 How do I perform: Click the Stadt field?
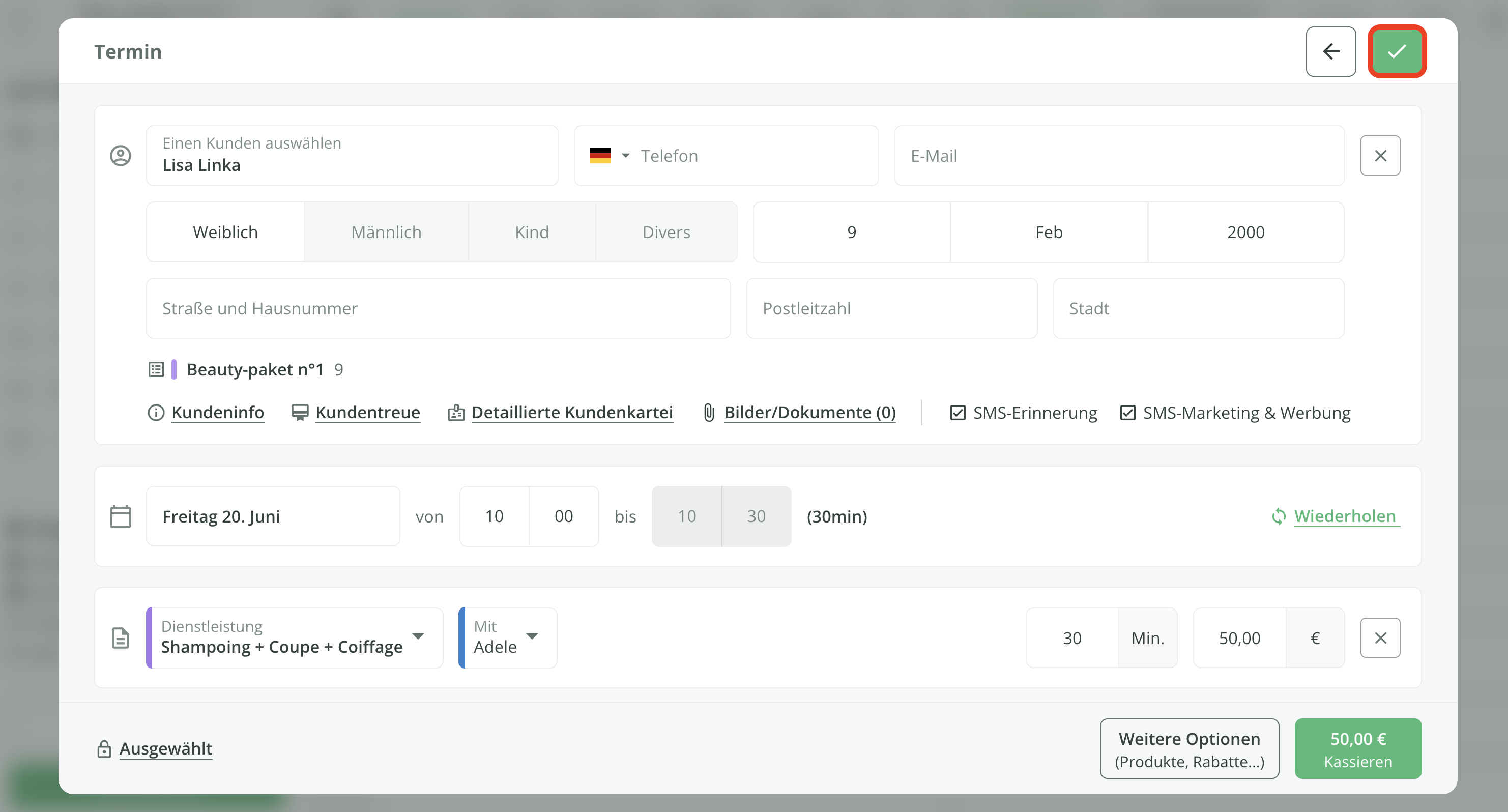[1198, 308]
